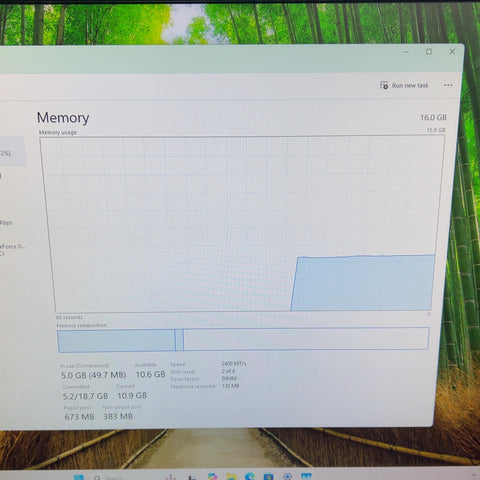Screen dimensions: 480x480
Task: Open the rightmost blue taskbar app icon
Action: coord(306,477)
